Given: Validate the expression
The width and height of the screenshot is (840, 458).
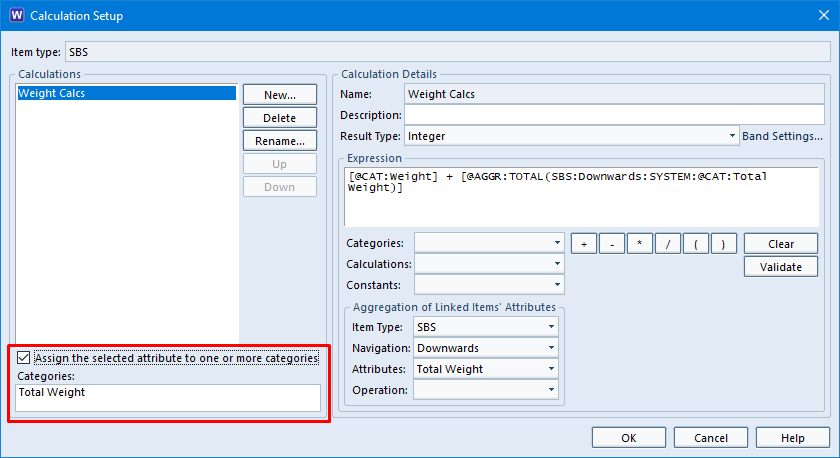Looking at the screenshot, I should pyautogui.click(x=781, y=267).
